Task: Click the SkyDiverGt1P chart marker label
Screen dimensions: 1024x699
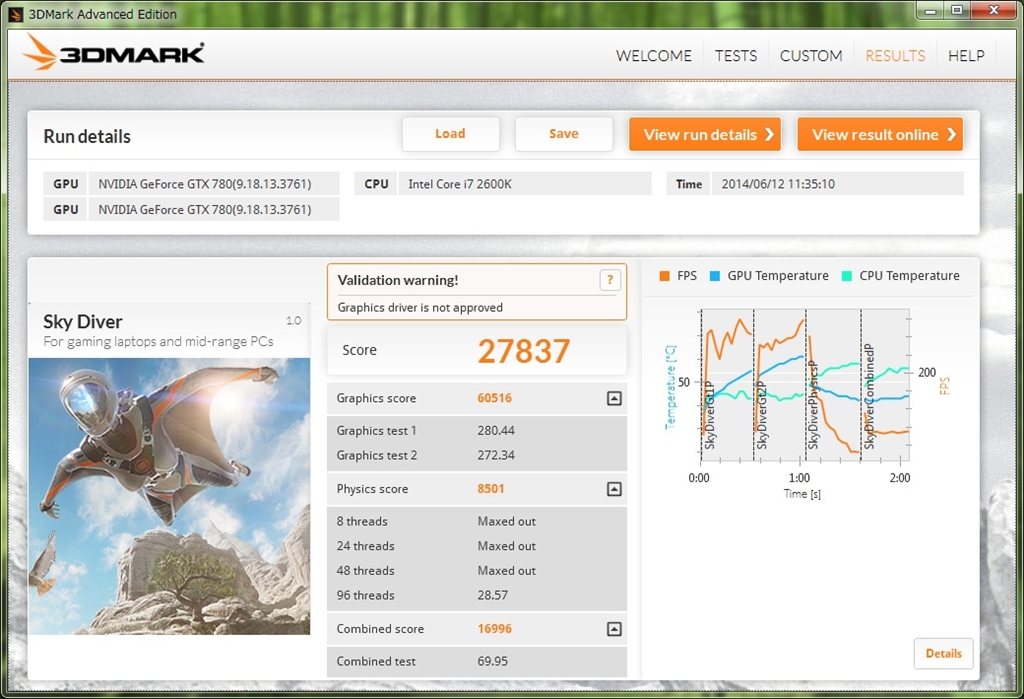Action: click(x=711, y=415)
